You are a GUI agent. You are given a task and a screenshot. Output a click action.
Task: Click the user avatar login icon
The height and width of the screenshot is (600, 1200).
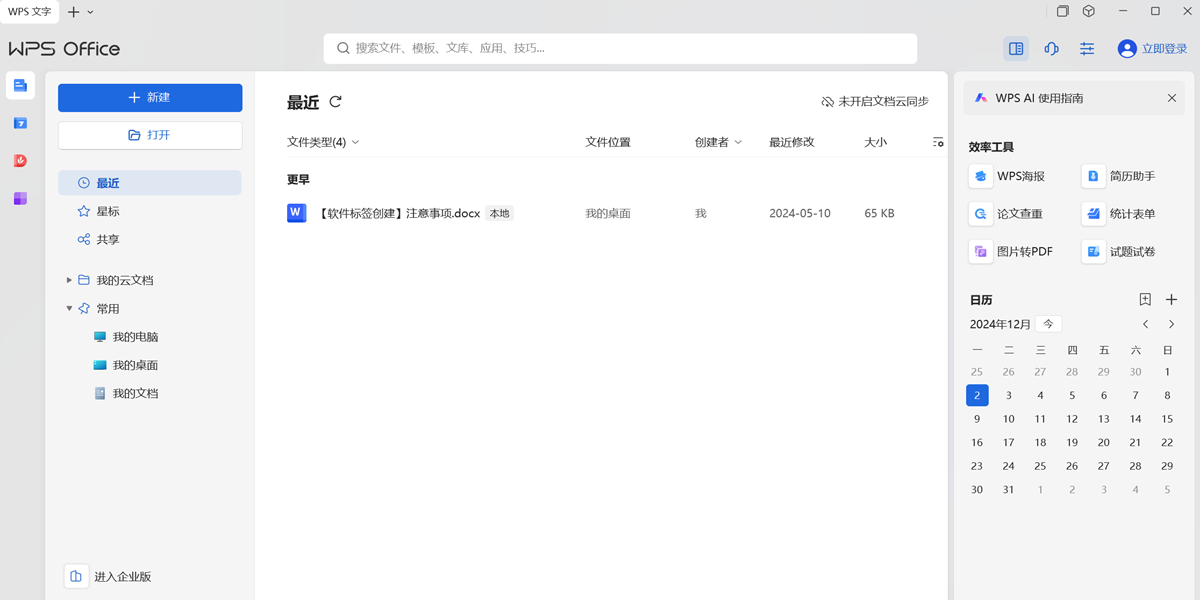click(1127, 48)
